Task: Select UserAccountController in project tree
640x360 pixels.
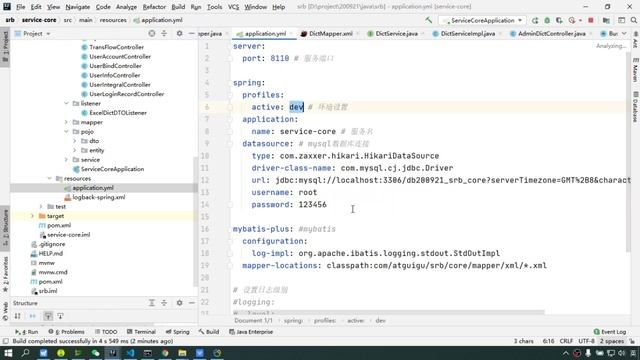Action: point(120,56)
